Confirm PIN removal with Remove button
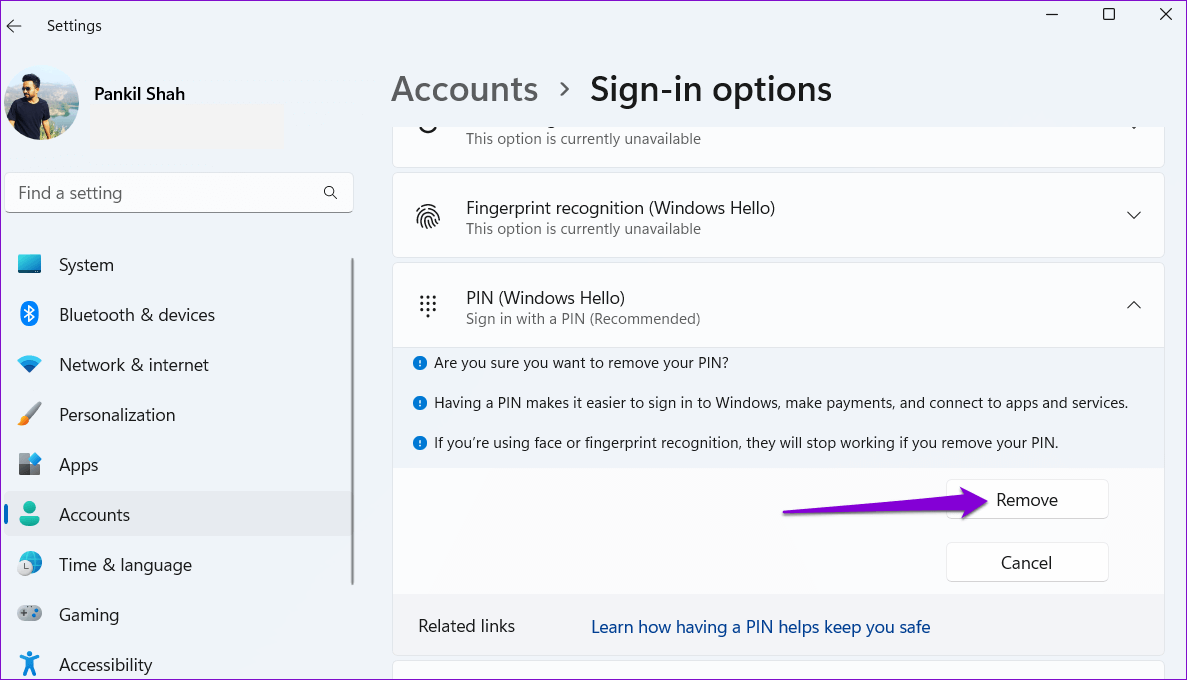 (1027, 500)
